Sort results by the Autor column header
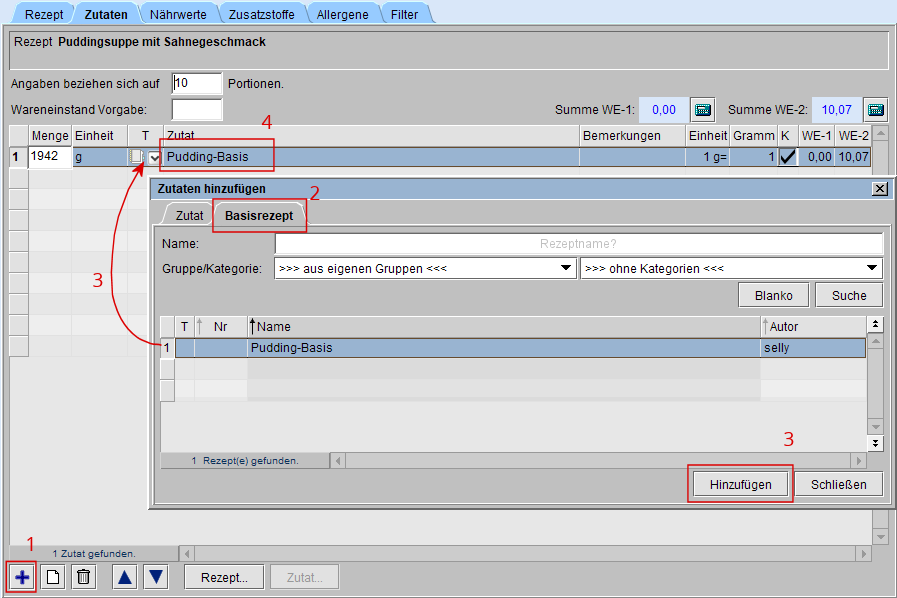The image size is (897, 598). coord(813,327)
